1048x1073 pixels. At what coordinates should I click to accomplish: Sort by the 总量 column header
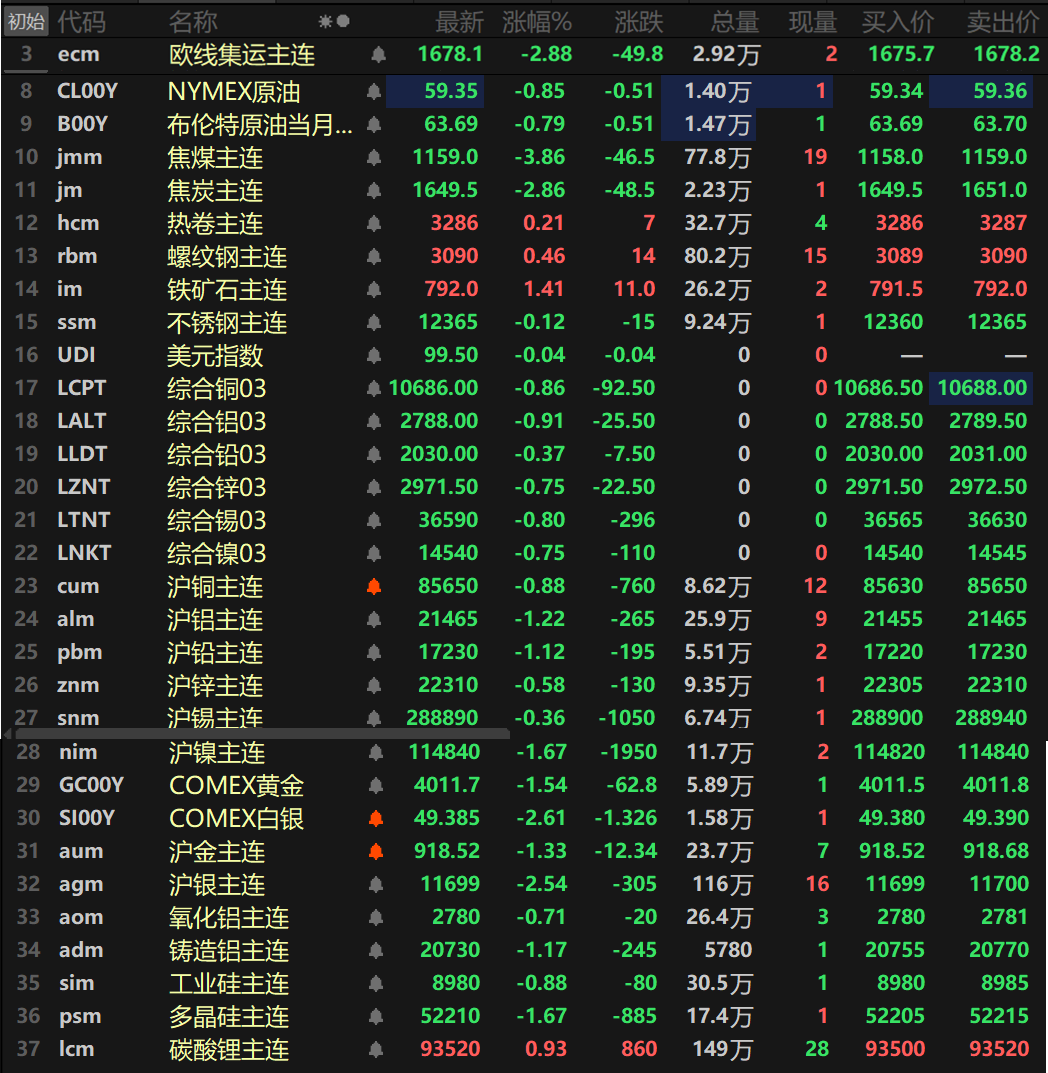click(735, 21)
